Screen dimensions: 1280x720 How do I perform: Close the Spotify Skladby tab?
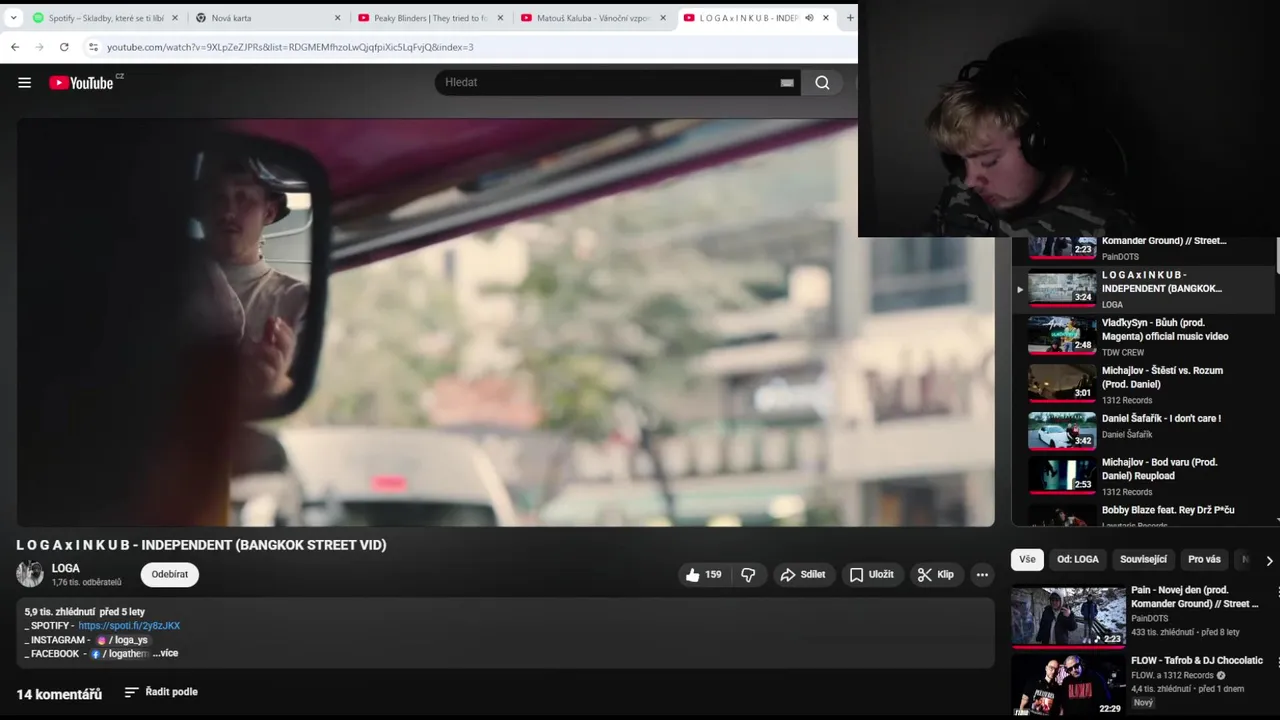[175, 18]
